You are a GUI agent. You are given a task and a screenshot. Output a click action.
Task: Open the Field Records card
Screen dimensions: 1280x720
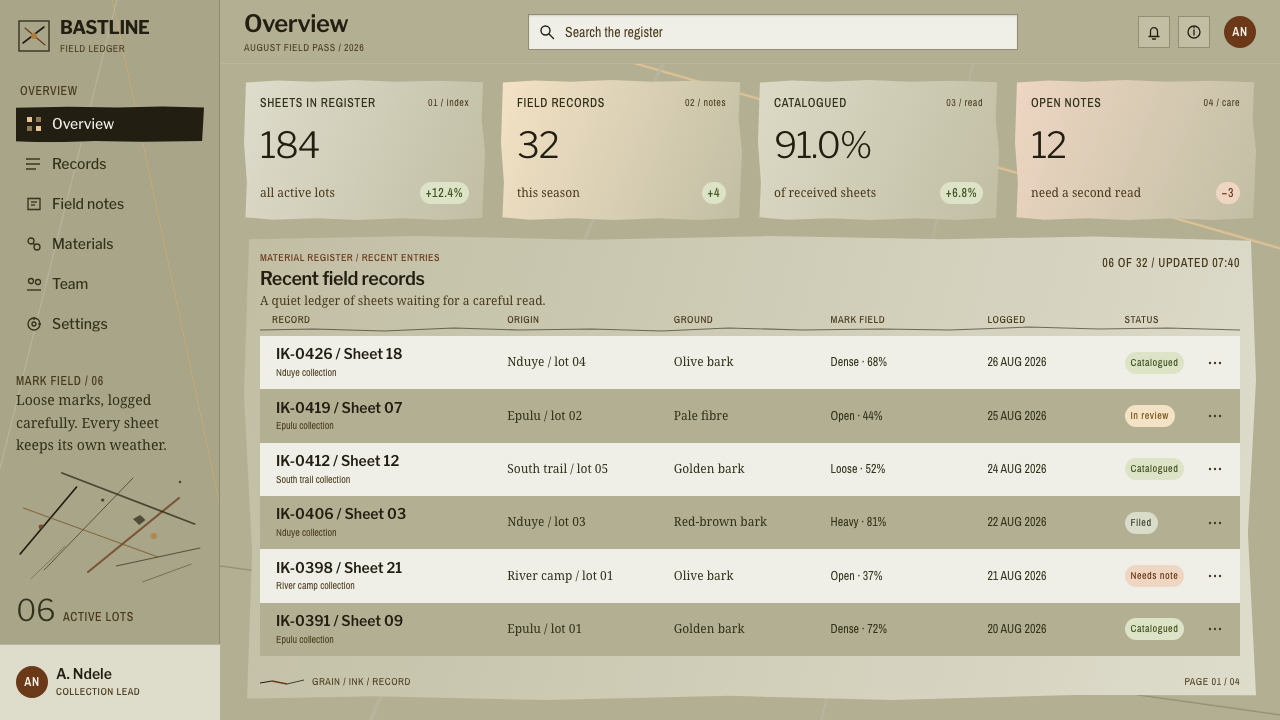[621, 150]
